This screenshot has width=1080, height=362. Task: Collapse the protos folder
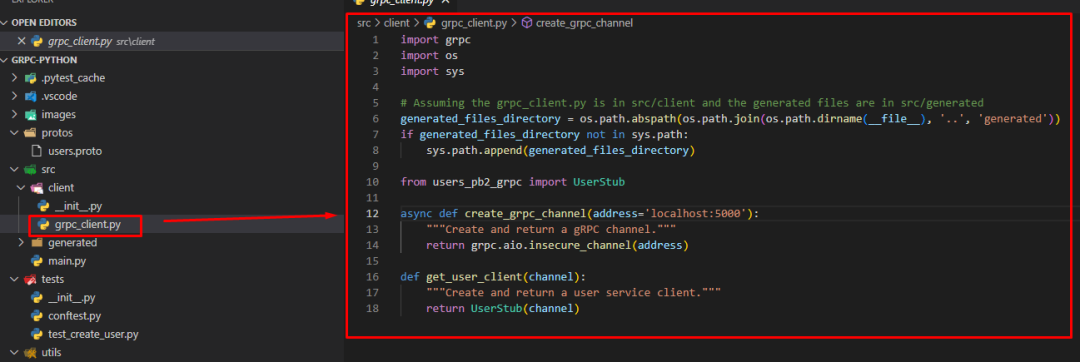[15, 133]
